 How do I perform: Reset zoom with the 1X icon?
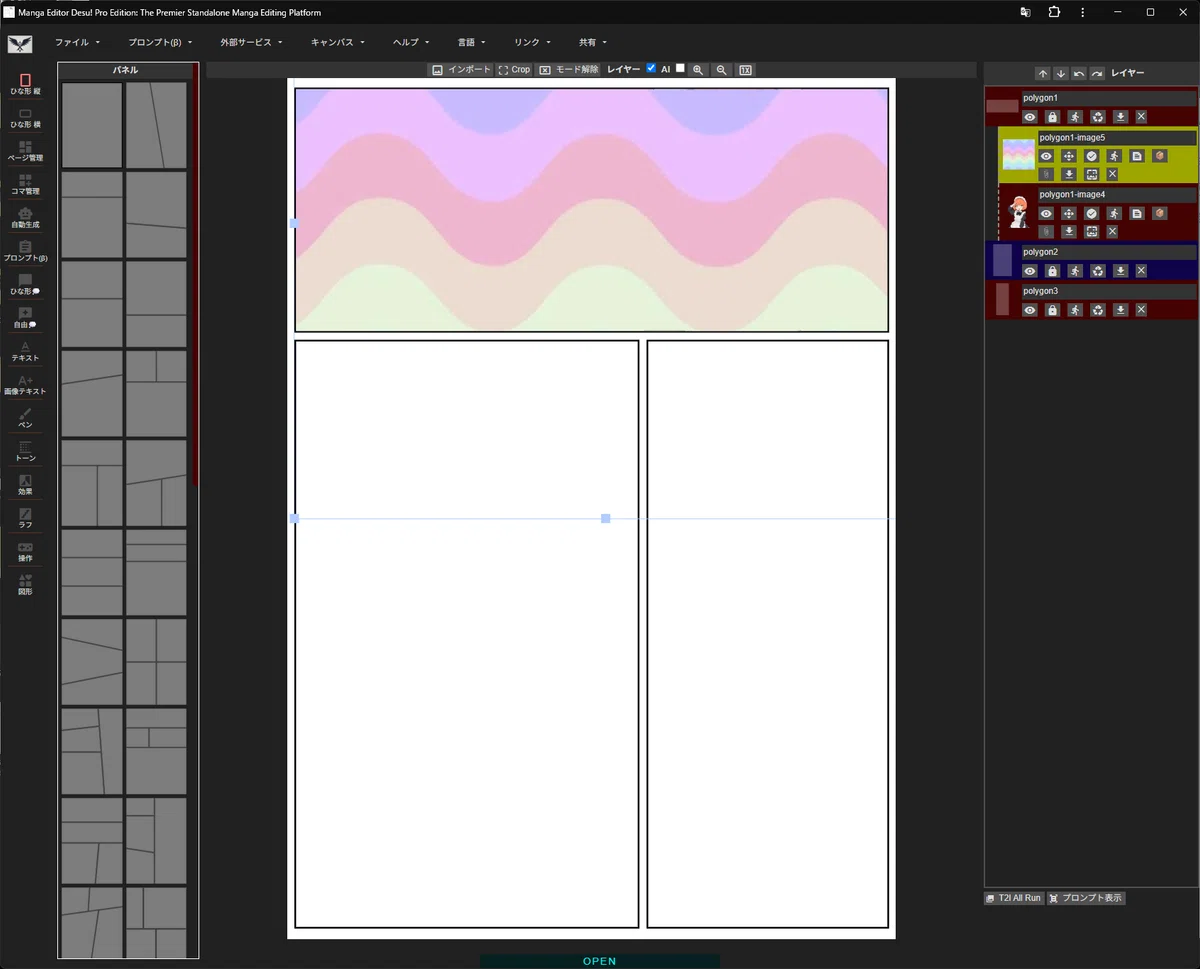pos(746,70)
